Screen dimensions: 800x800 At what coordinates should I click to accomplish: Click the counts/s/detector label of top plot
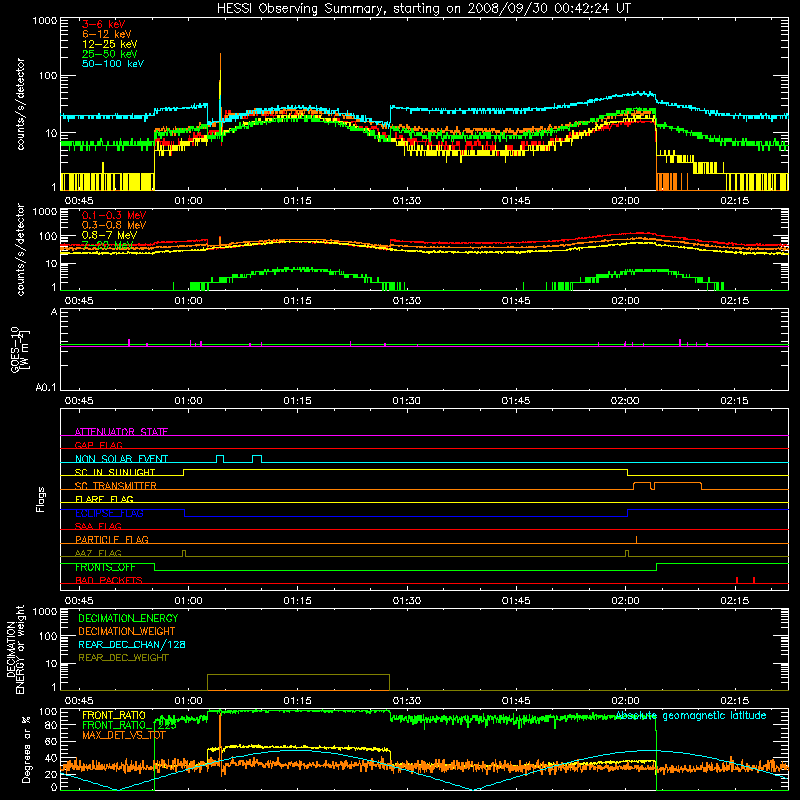[20, 104]
